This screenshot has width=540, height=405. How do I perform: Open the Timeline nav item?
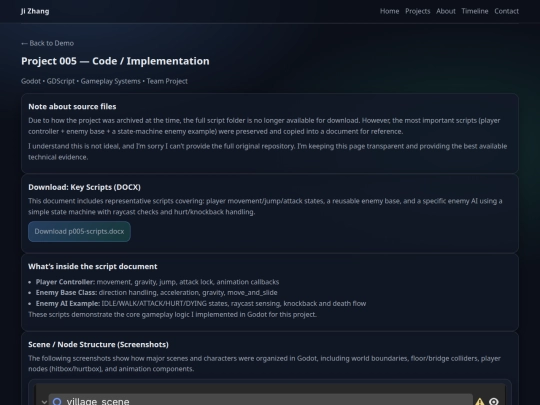(475, 11)
